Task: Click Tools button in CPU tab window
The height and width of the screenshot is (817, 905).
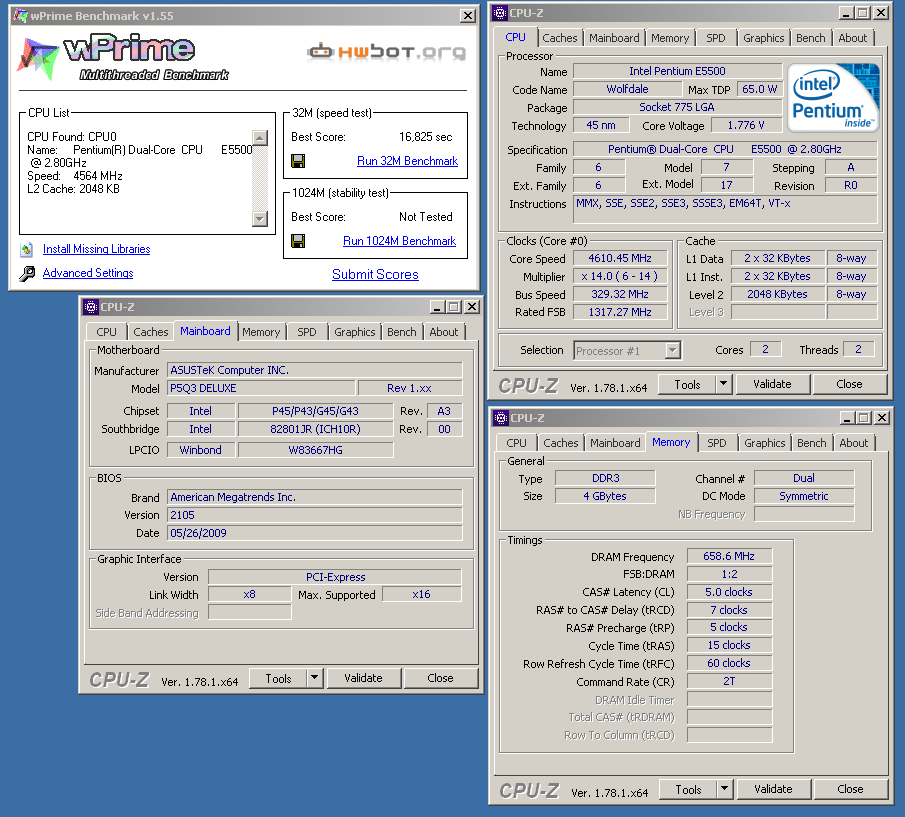Action: (x=687, y=384)
